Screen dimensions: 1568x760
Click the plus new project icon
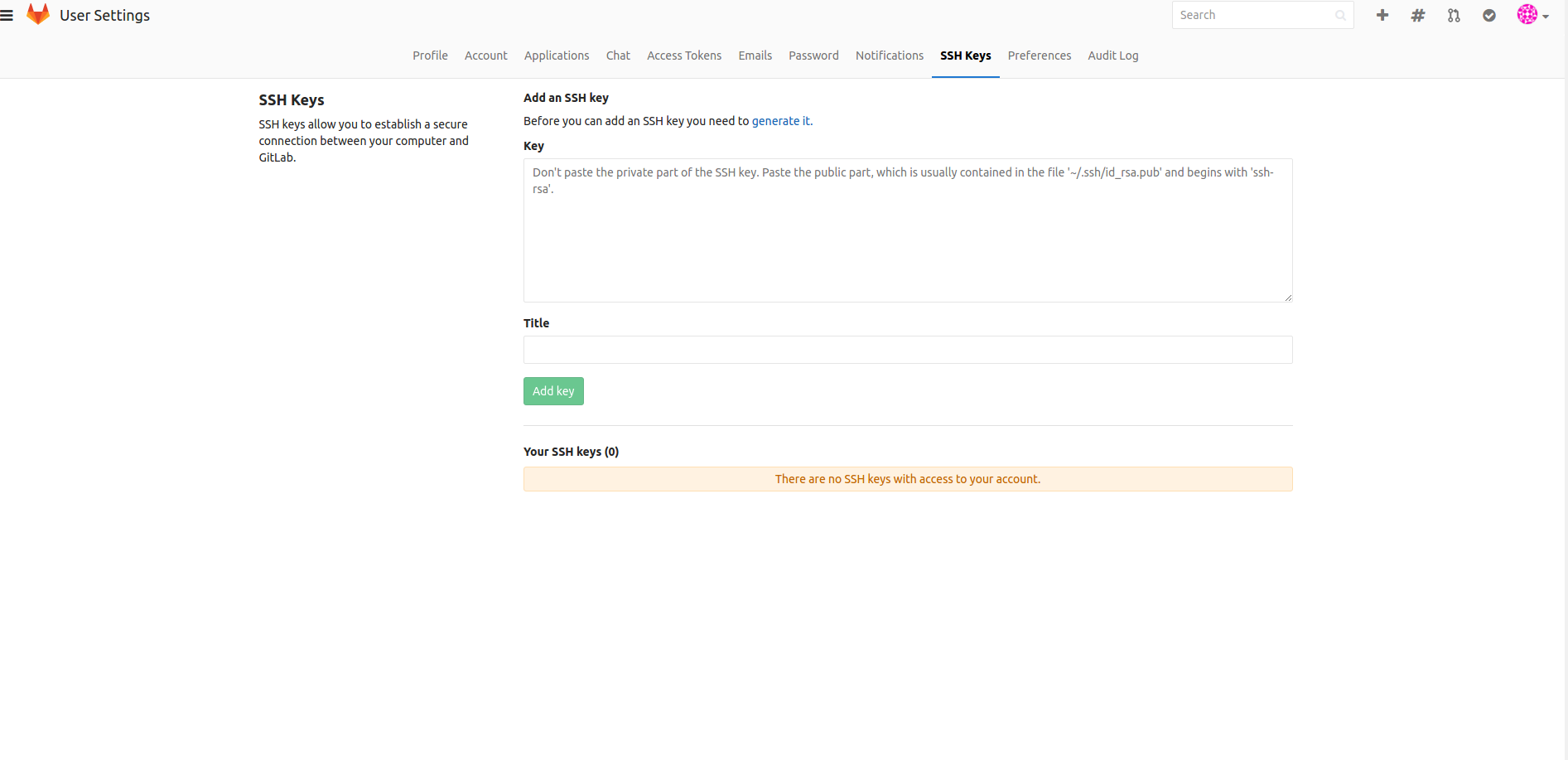click(1382, 15)
